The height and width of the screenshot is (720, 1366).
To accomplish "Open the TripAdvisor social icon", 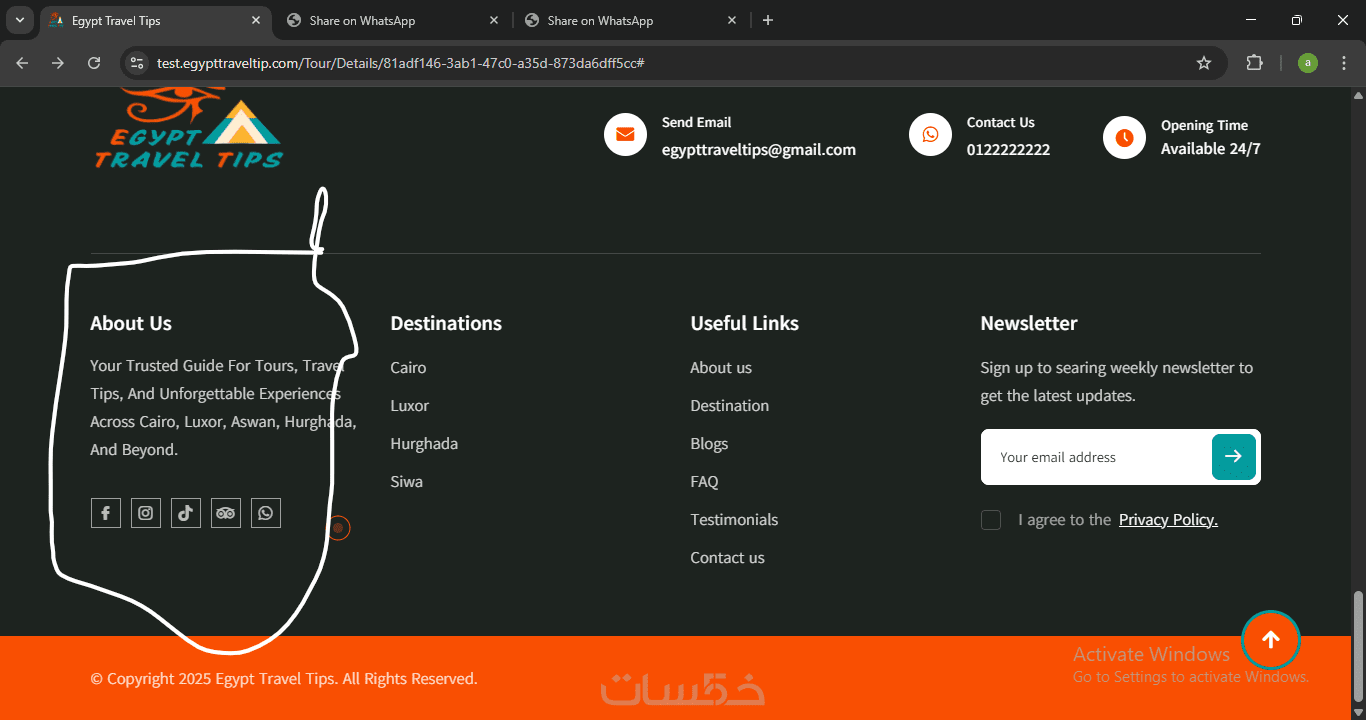I will pyautogui.click(x=226, y=513).
